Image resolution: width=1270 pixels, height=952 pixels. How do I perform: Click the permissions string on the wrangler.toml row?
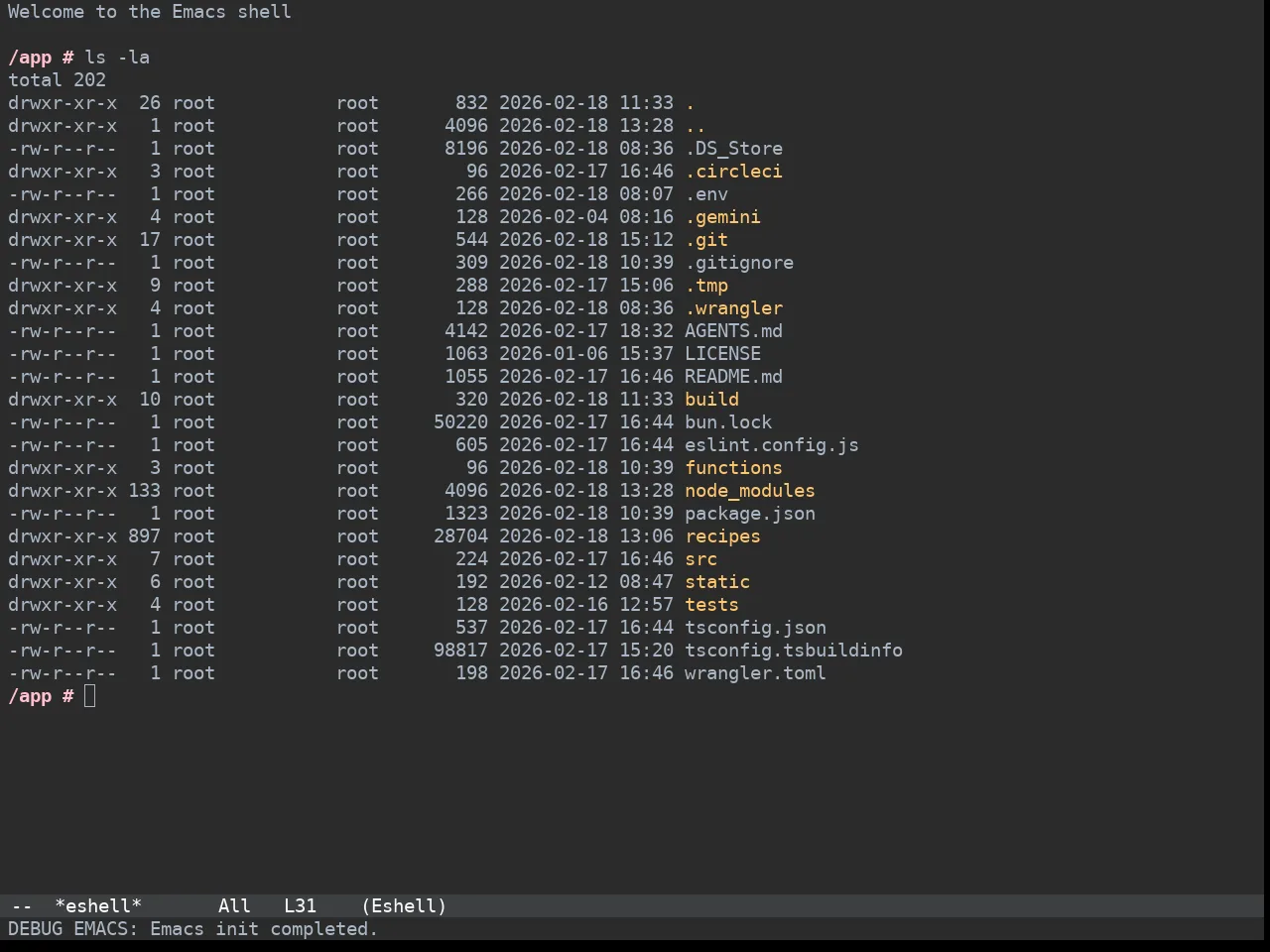pos(63,673)
